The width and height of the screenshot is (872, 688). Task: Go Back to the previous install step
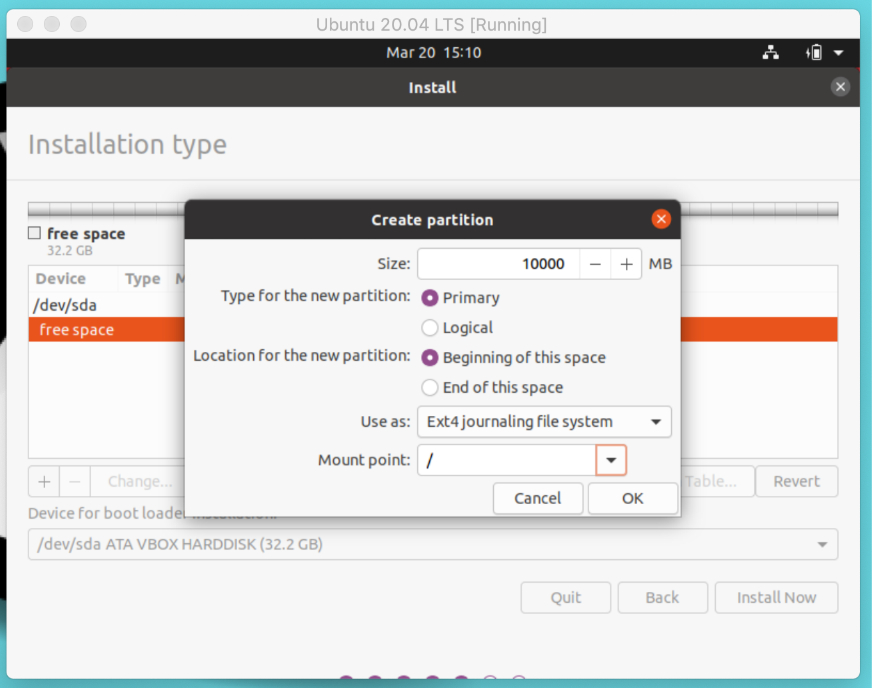click(x=662, y=597)
